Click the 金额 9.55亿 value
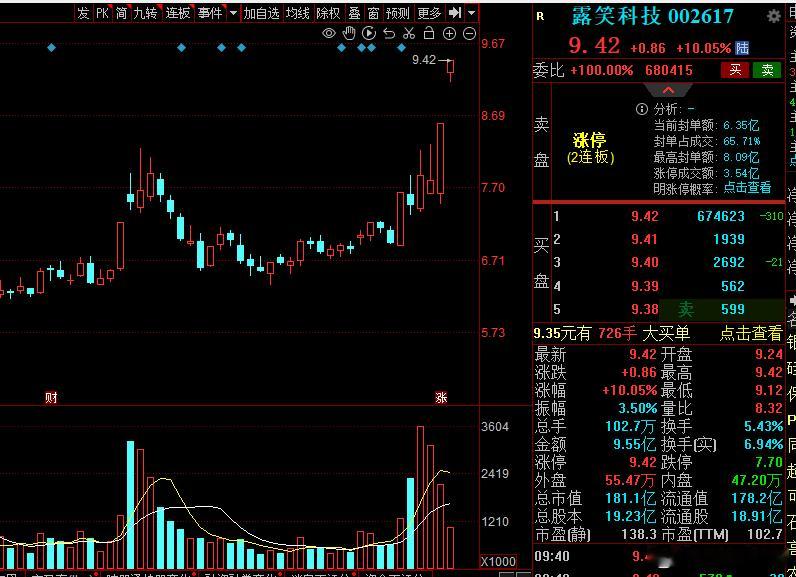Image resolution: width=796 pixels, height=577 pixels. [635, 444]
